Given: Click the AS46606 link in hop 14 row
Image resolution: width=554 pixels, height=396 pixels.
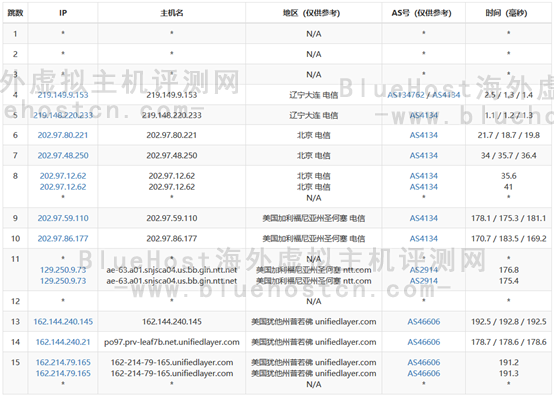Looking at the screenshot, I should coord(424,342).
